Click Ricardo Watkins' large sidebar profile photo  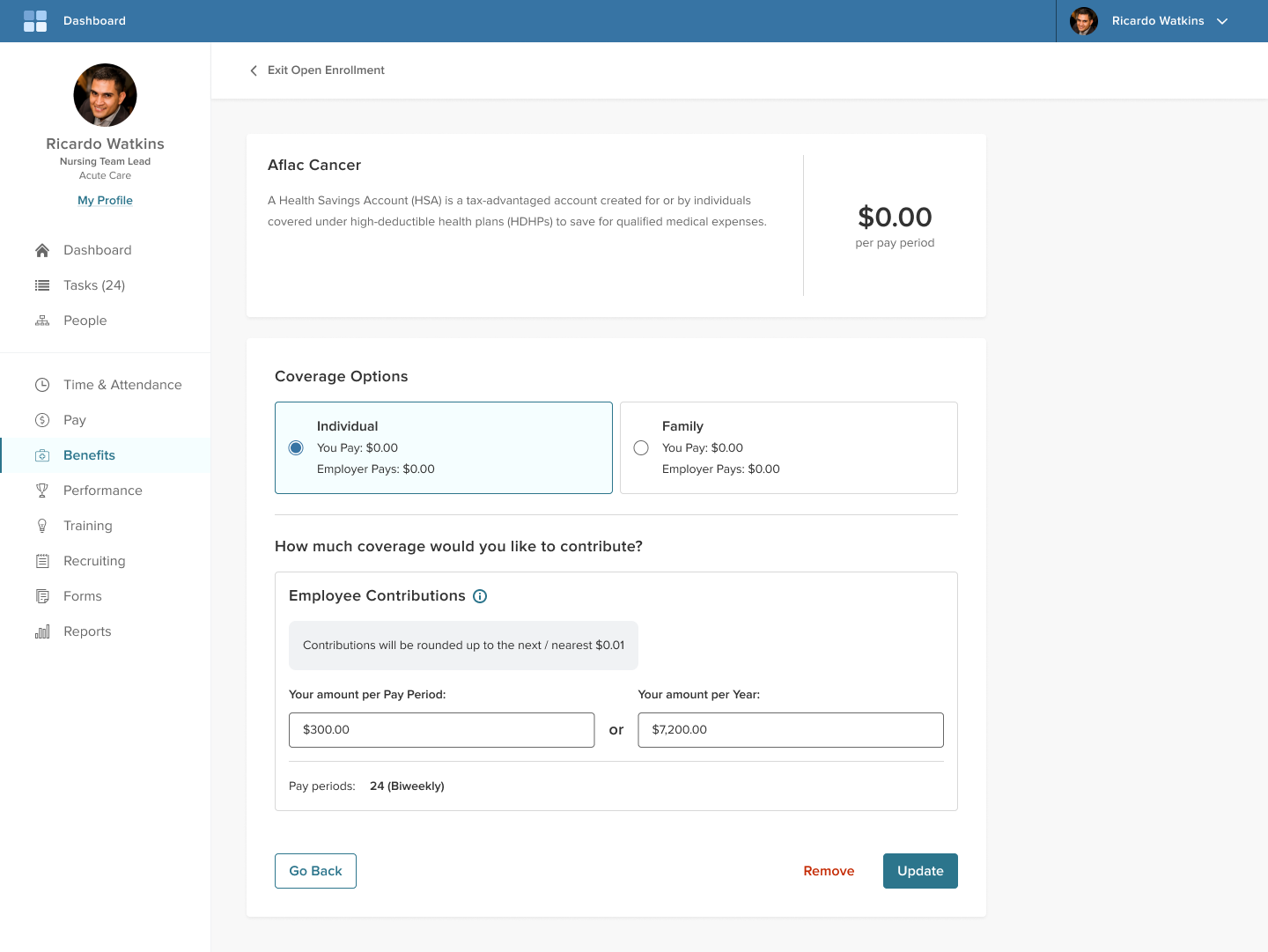tap(105, 95)
